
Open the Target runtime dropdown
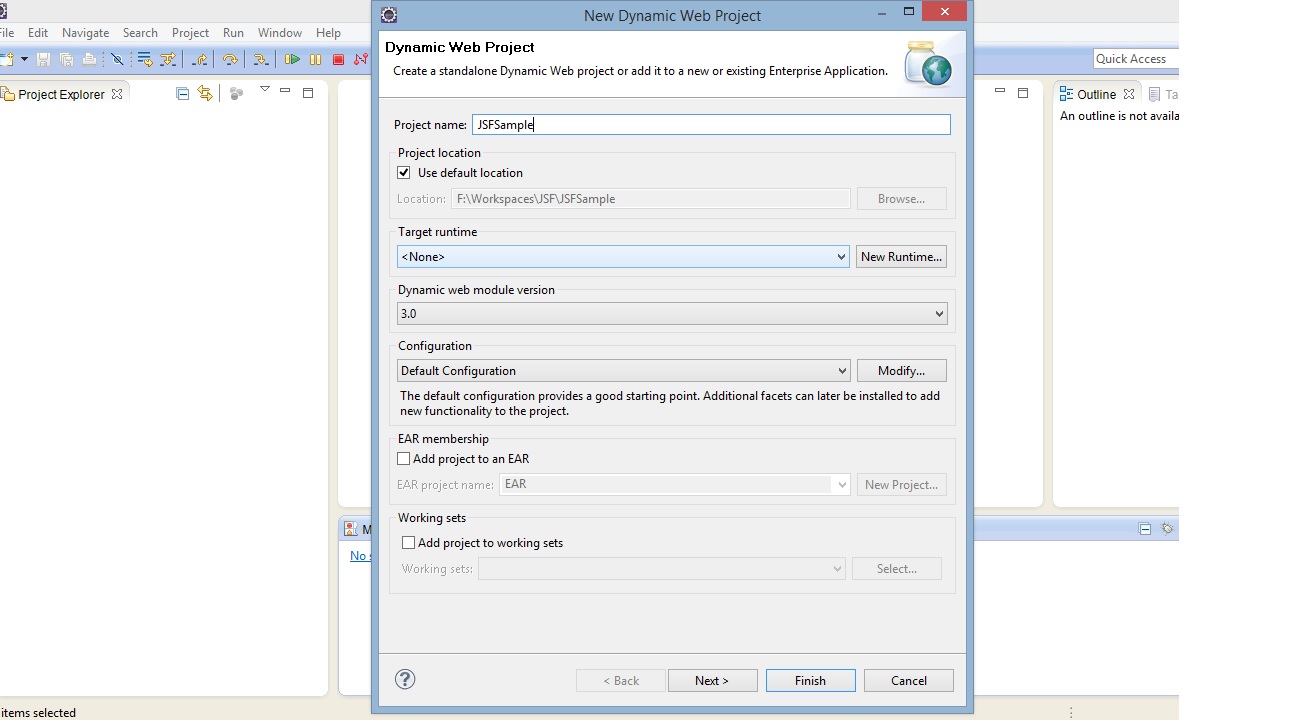tap(623, 257)
